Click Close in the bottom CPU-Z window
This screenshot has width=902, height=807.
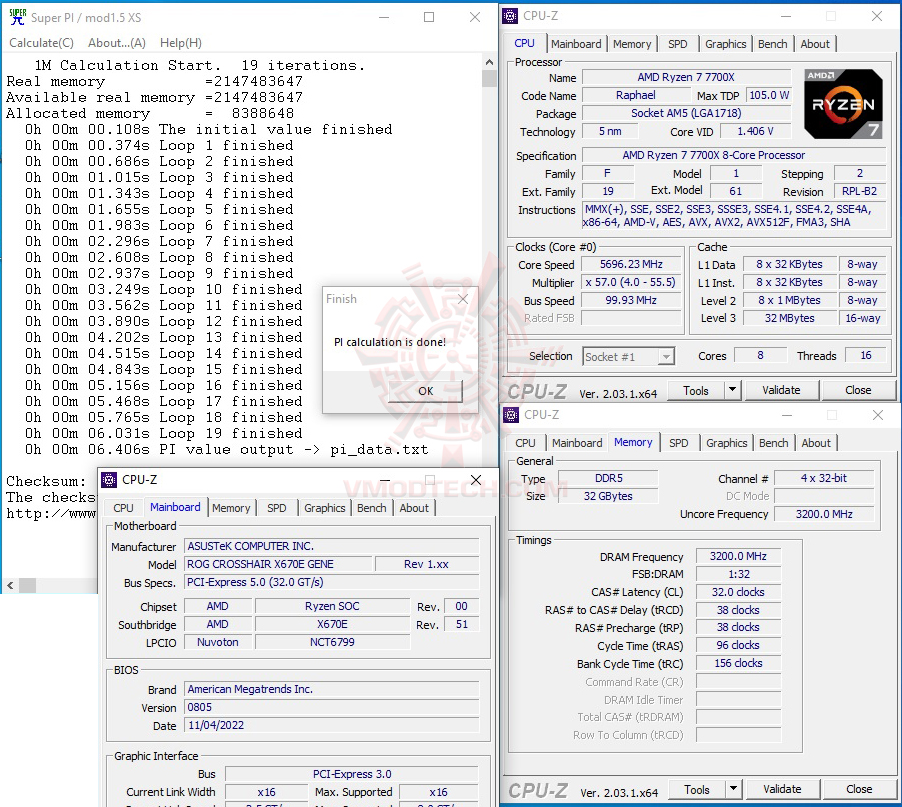[858, 789]
